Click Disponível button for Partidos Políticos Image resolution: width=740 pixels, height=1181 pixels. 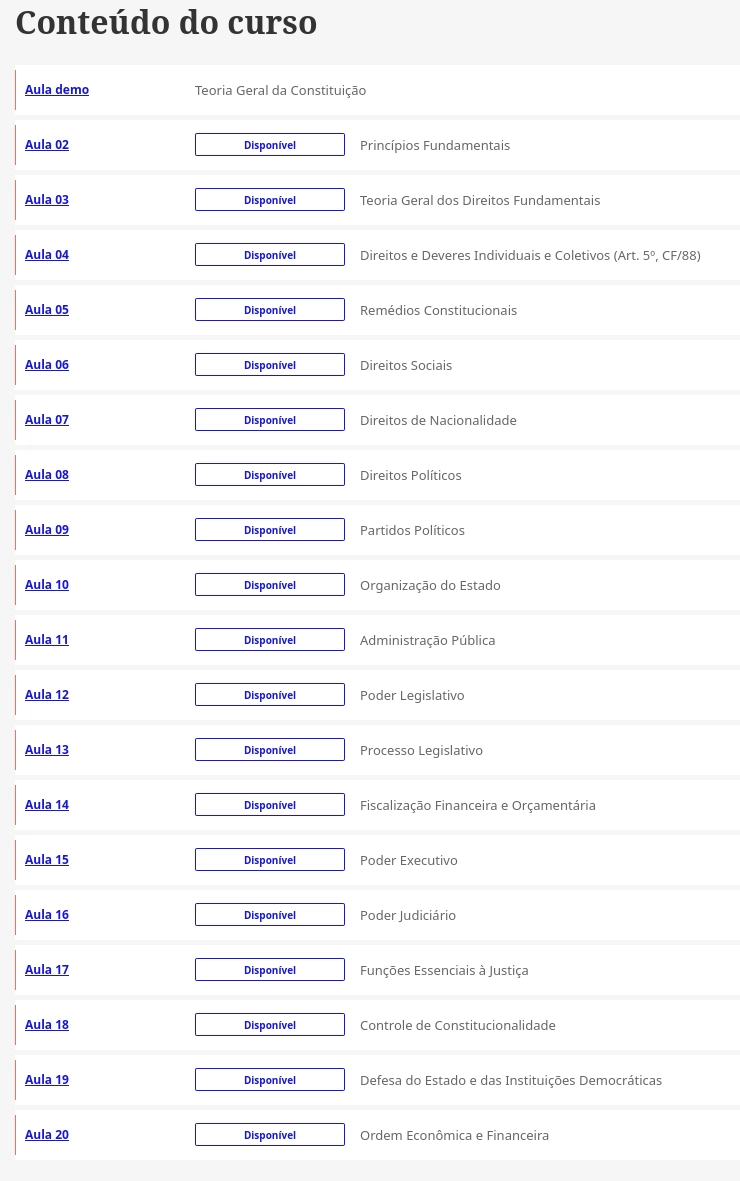tap(270, 530)
